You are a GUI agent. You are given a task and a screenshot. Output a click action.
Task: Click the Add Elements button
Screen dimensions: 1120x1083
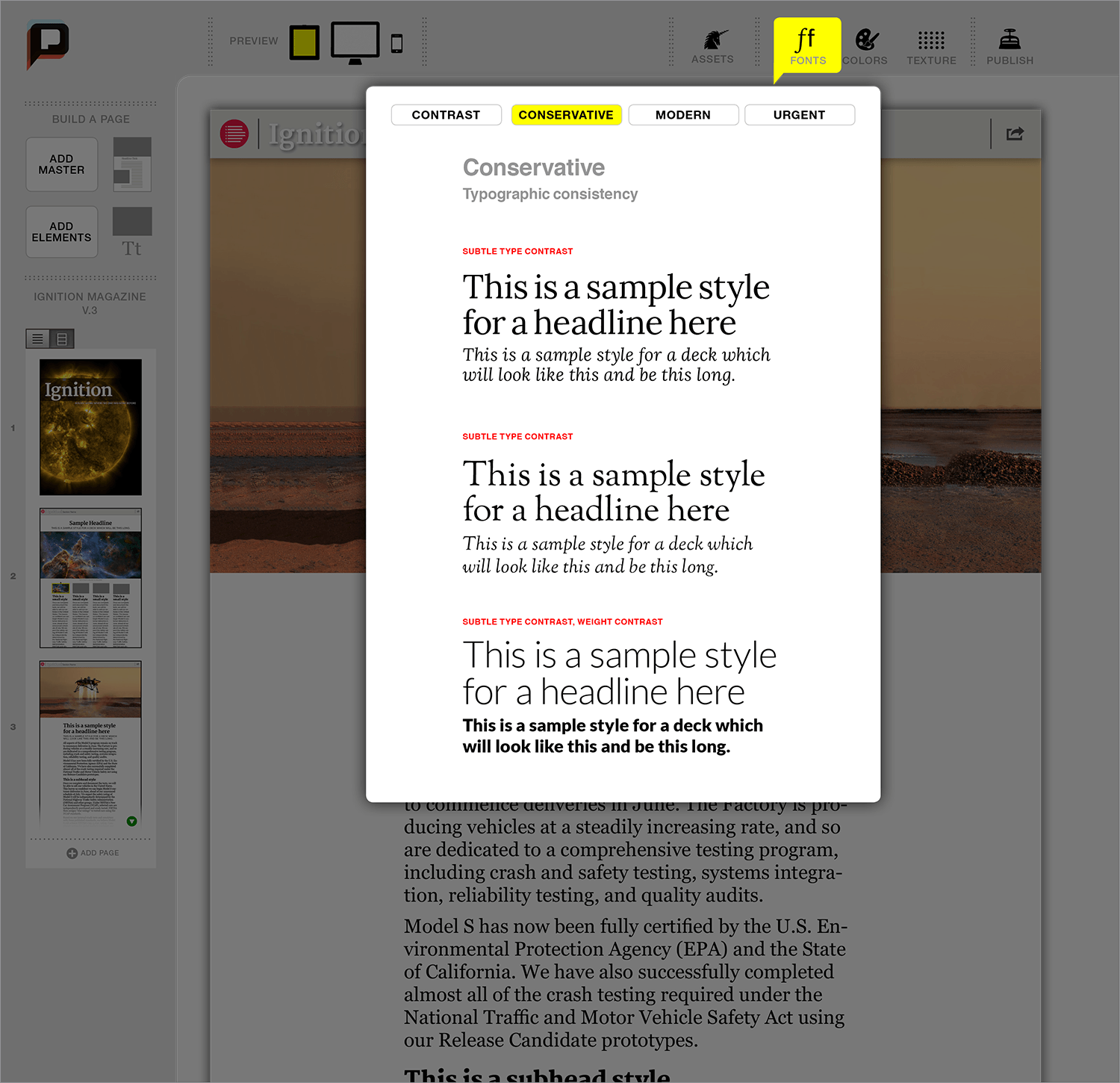pos(62,232)
